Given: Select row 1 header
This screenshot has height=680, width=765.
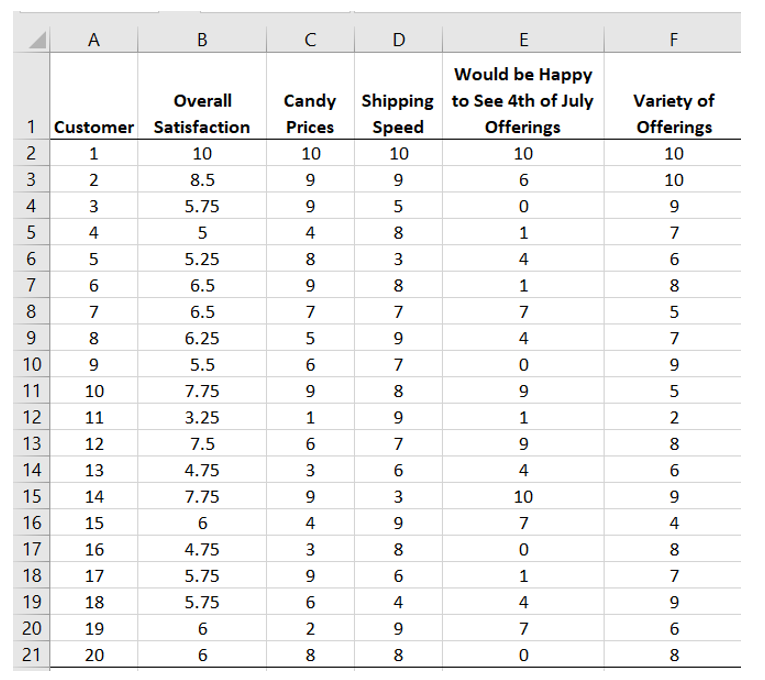Looking at the screenshot, I should point(32,96).
